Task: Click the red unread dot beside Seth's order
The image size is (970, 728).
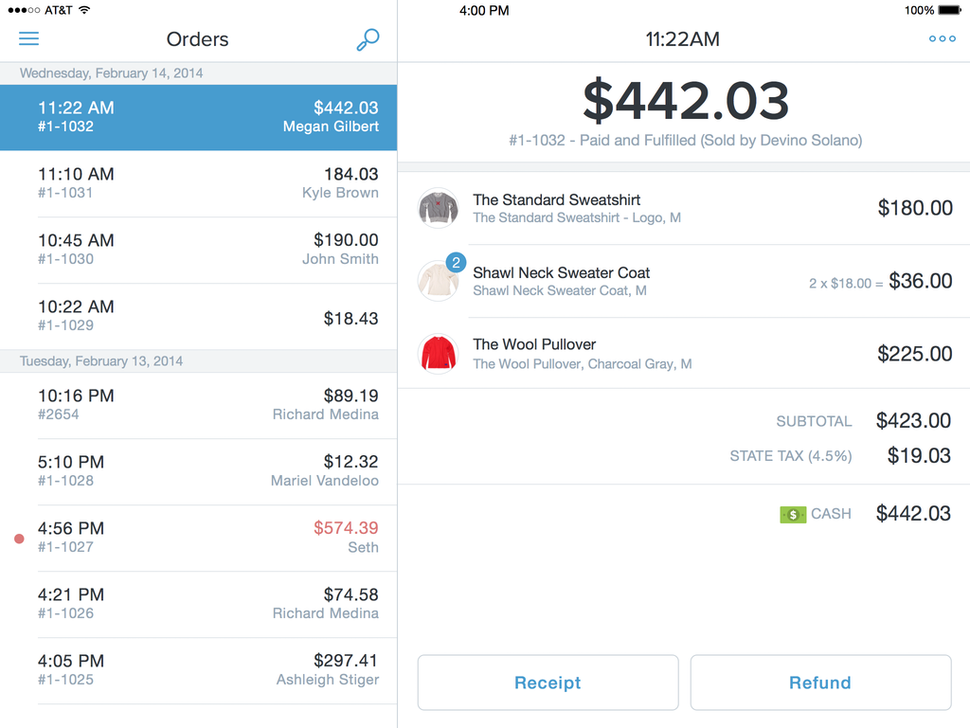Action: (18, 538)
